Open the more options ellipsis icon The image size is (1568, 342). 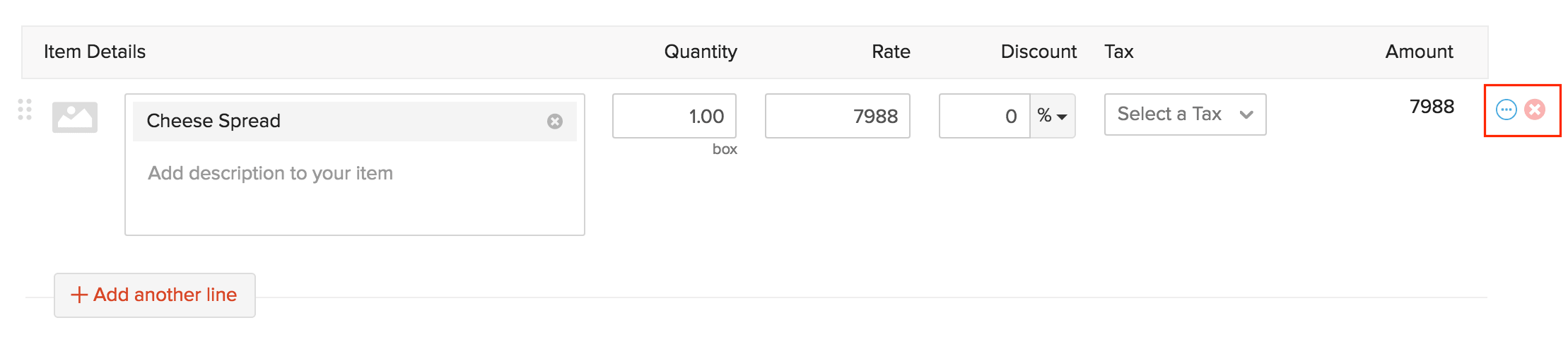coord(1506,110)
